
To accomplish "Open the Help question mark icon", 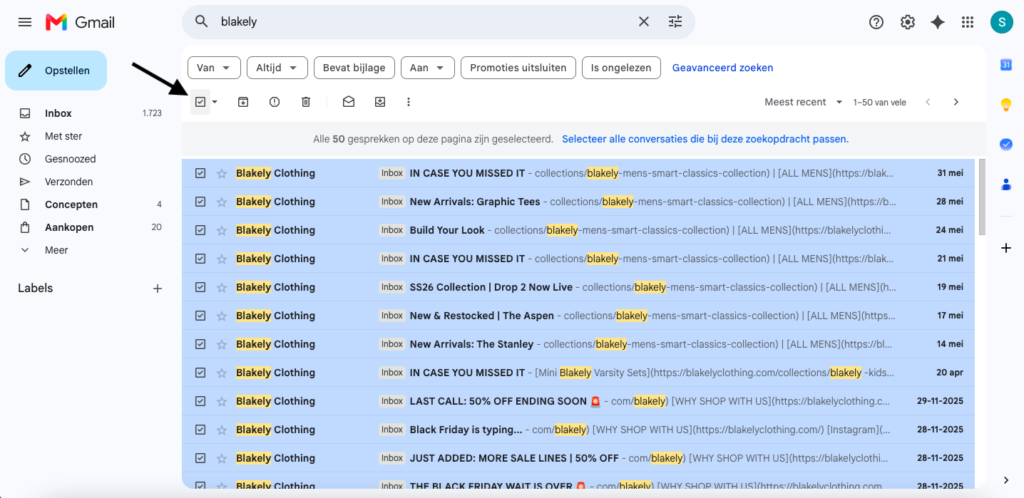I will point(876,22).
